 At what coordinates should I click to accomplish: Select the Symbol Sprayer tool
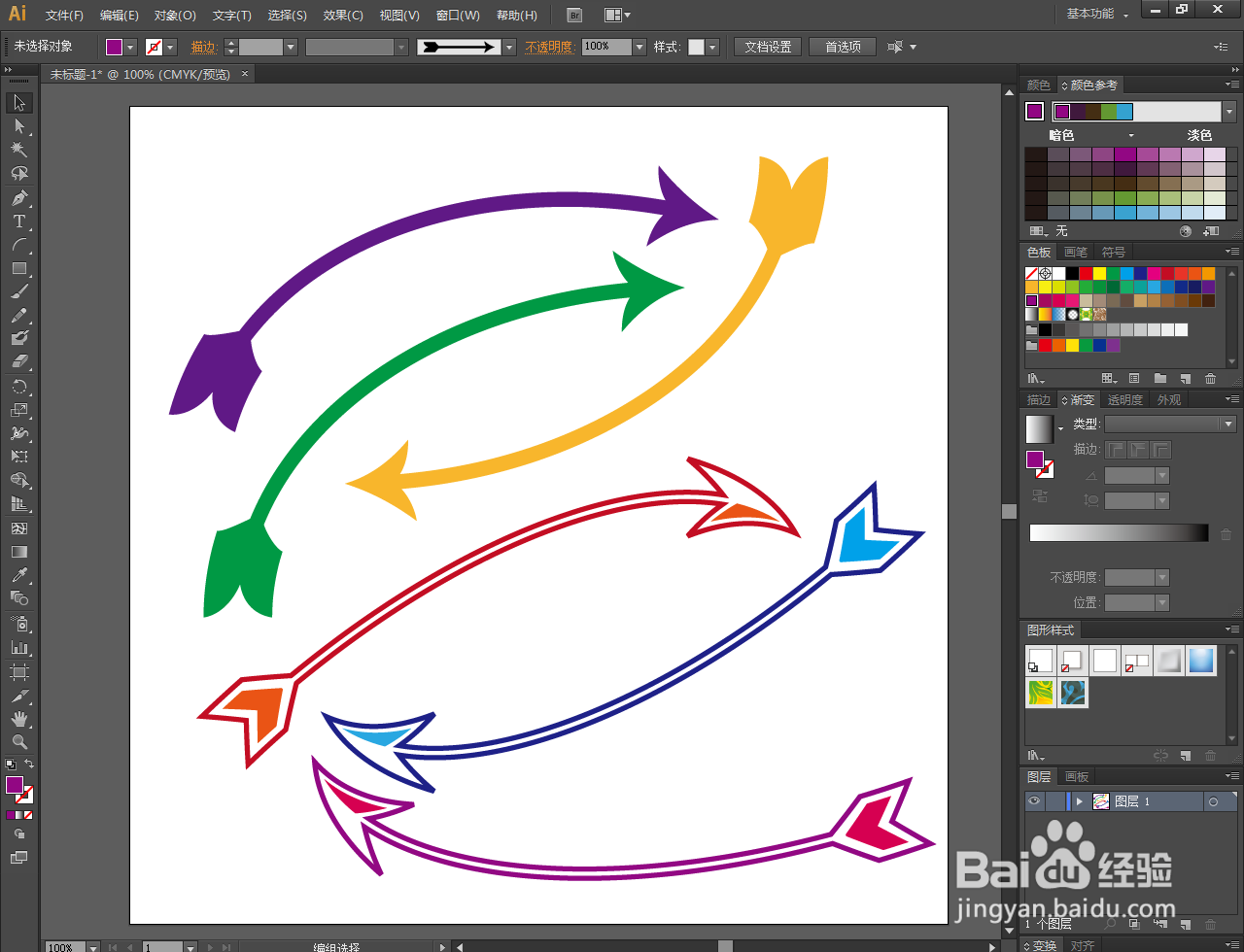(19, 623)
